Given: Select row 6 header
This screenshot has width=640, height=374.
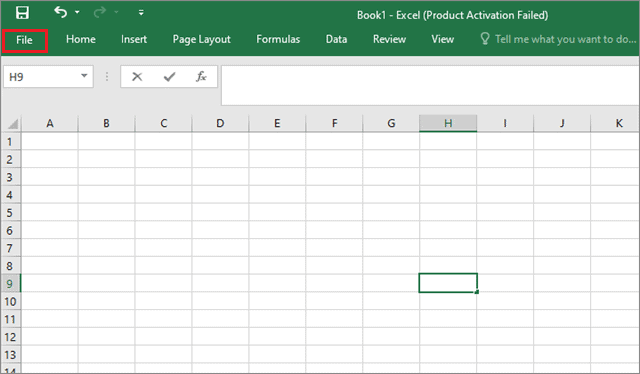Looking at the screenshot, I should pyautogui.click(x=10, y=230).
